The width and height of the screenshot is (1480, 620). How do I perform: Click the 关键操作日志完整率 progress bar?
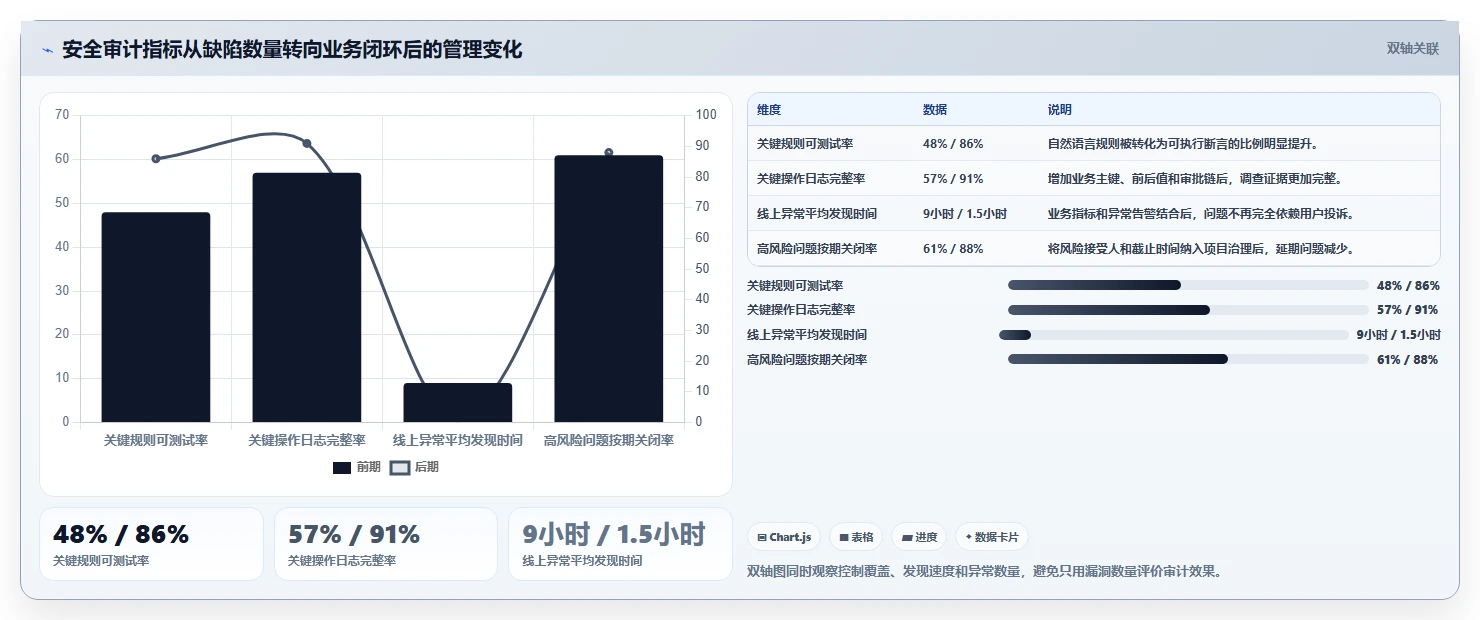1188,310
